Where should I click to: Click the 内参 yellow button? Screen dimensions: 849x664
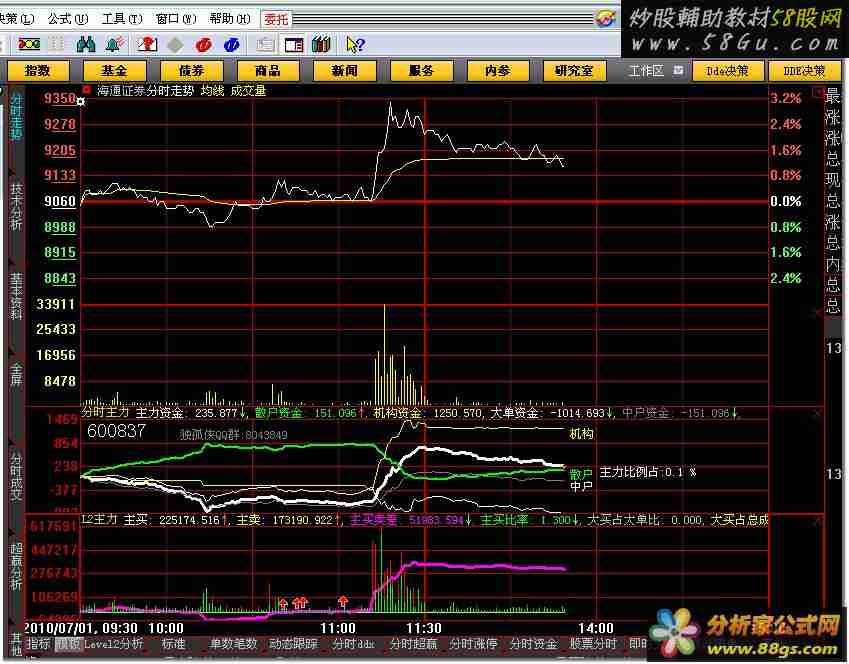coord(498,70)
